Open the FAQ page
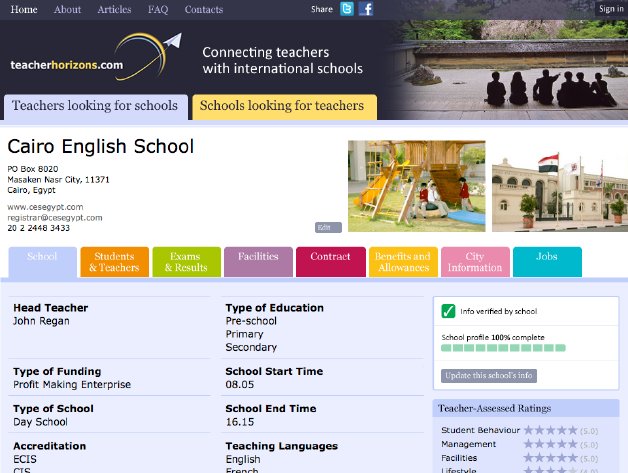This screenshot has height=473, width=628. point(158,9)
